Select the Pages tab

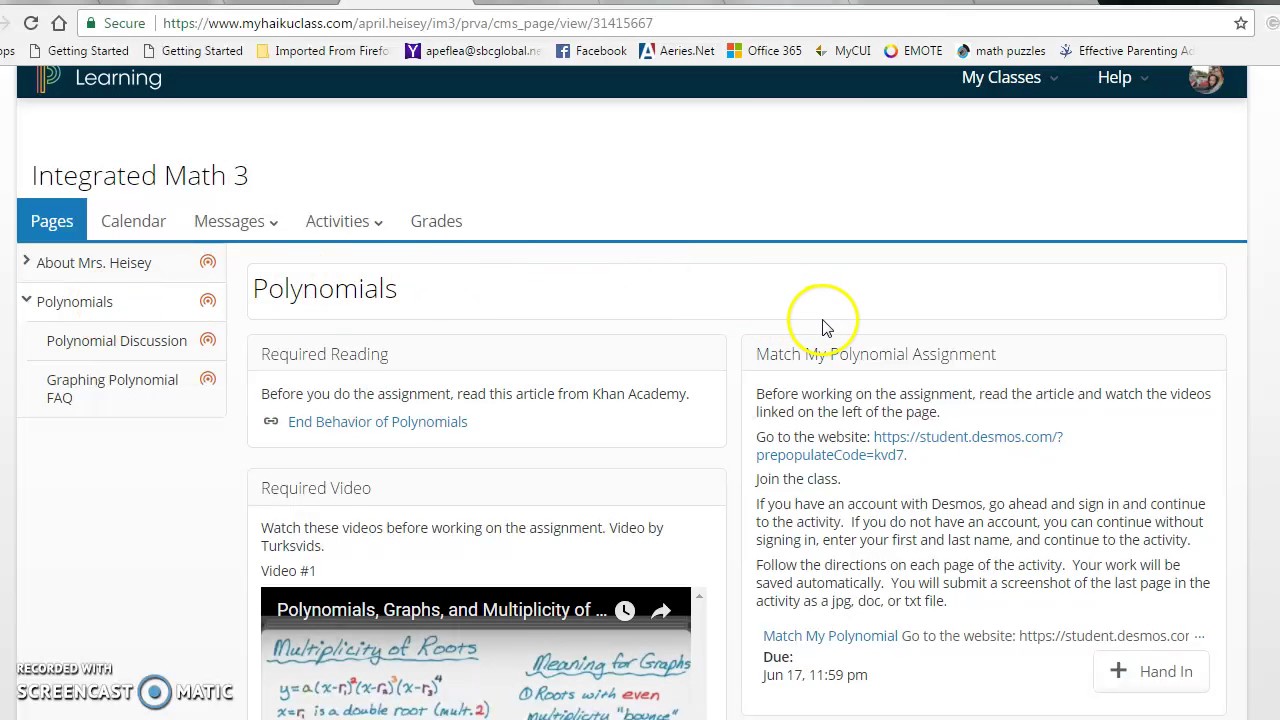click(x=52, y=221)
